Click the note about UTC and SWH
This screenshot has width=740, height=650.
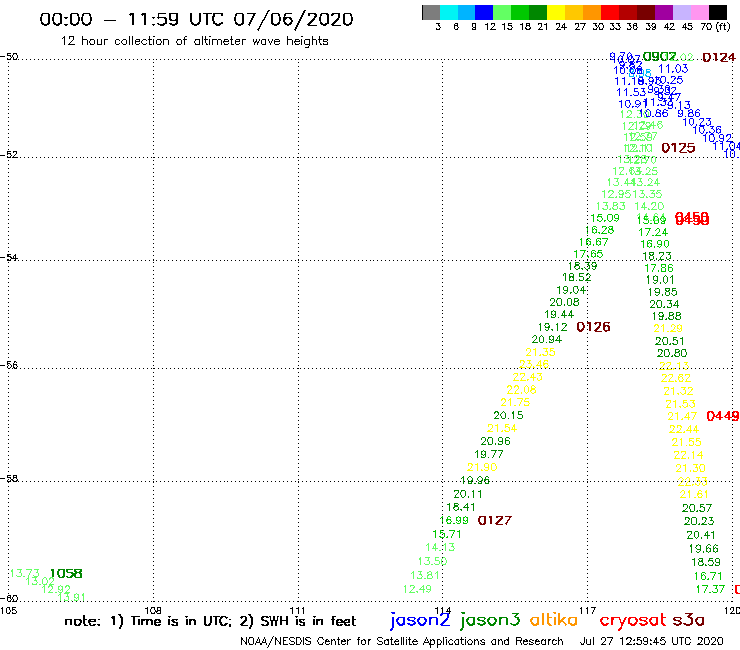pos(210,621)
